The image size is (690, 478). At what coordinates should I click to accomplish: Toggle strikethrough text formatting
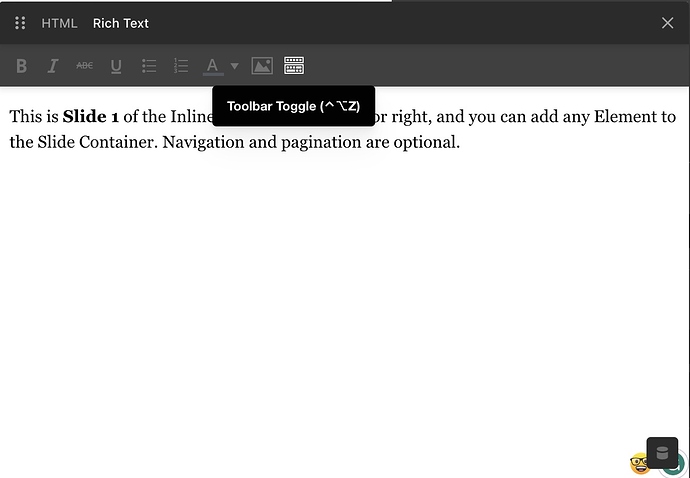[x=84, y=66]
